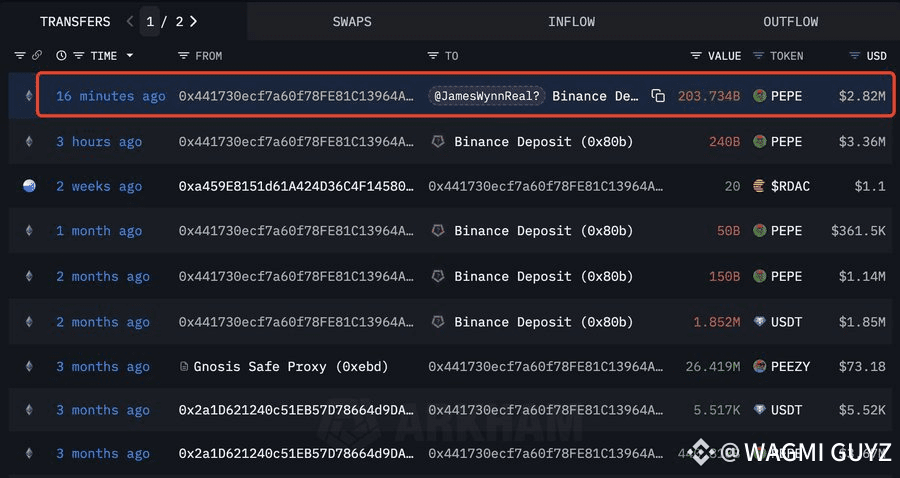Switch to the SWAPS tab
Viewport: 900px width, 478px height.
pos(352,22)
